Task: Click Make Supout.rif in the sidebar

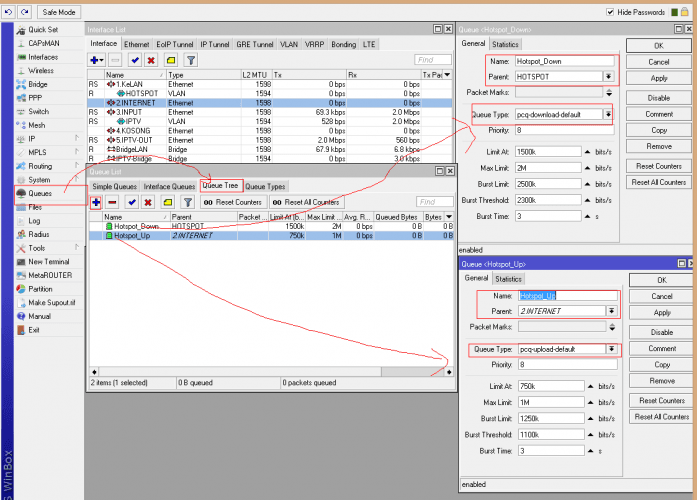Action: [x=52, y=303]
